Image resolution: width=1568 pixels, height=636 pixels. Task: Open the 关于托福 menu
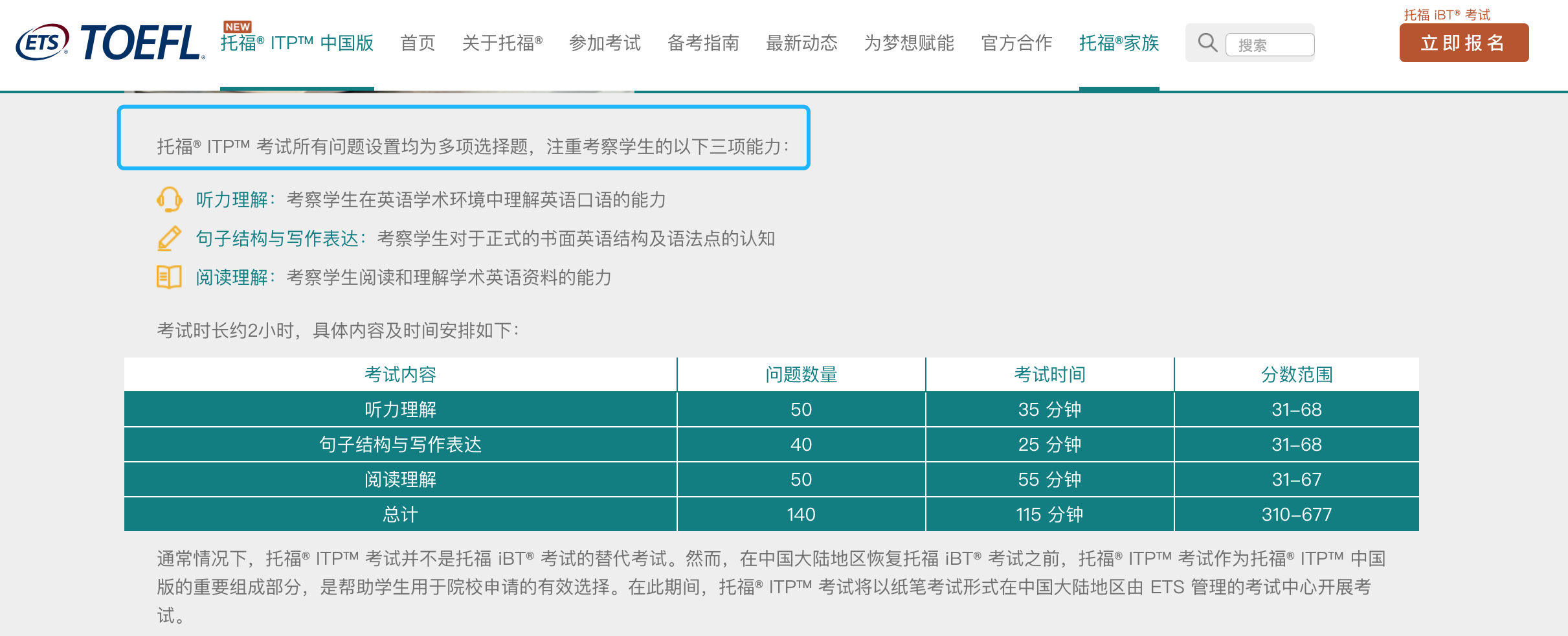[x=502, y=43]
